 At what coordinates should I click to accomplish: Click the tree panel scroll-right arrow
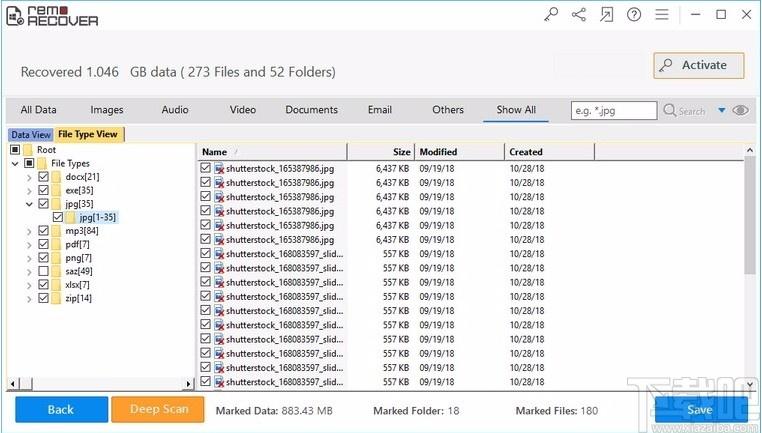189,384
